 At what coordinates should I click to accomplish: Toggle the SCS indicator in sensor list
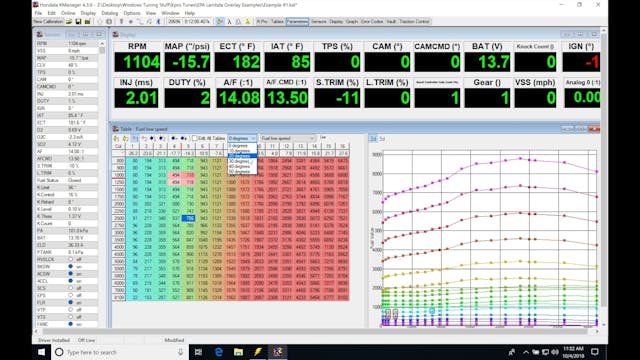coord(71,288)
